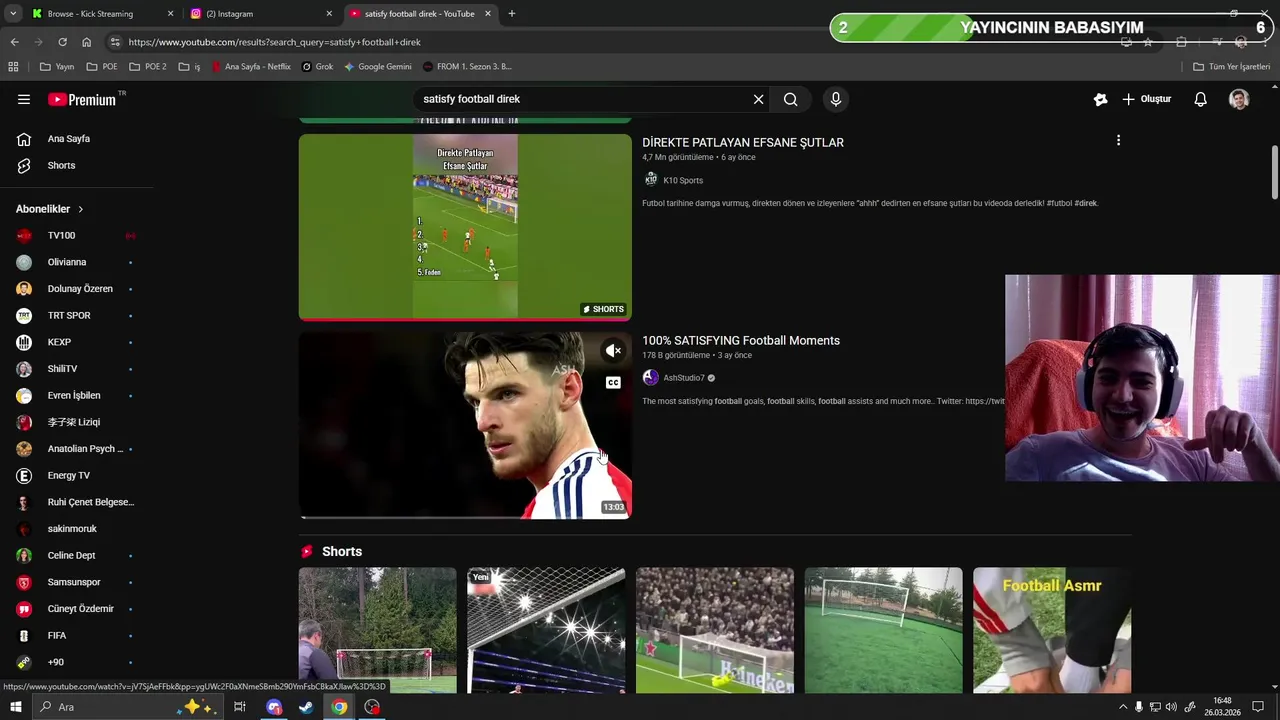Viewport: 1280px width, 720px height.
Task: Click the K10 Sports channel name
Action: 683,181
